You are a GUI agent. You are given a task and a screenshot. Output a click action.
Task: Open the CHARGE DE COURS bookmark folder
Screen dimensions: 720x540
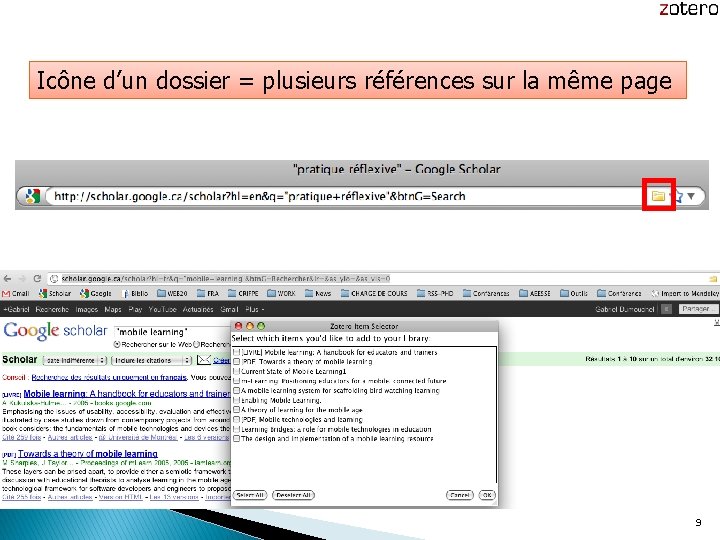point(374,293)
